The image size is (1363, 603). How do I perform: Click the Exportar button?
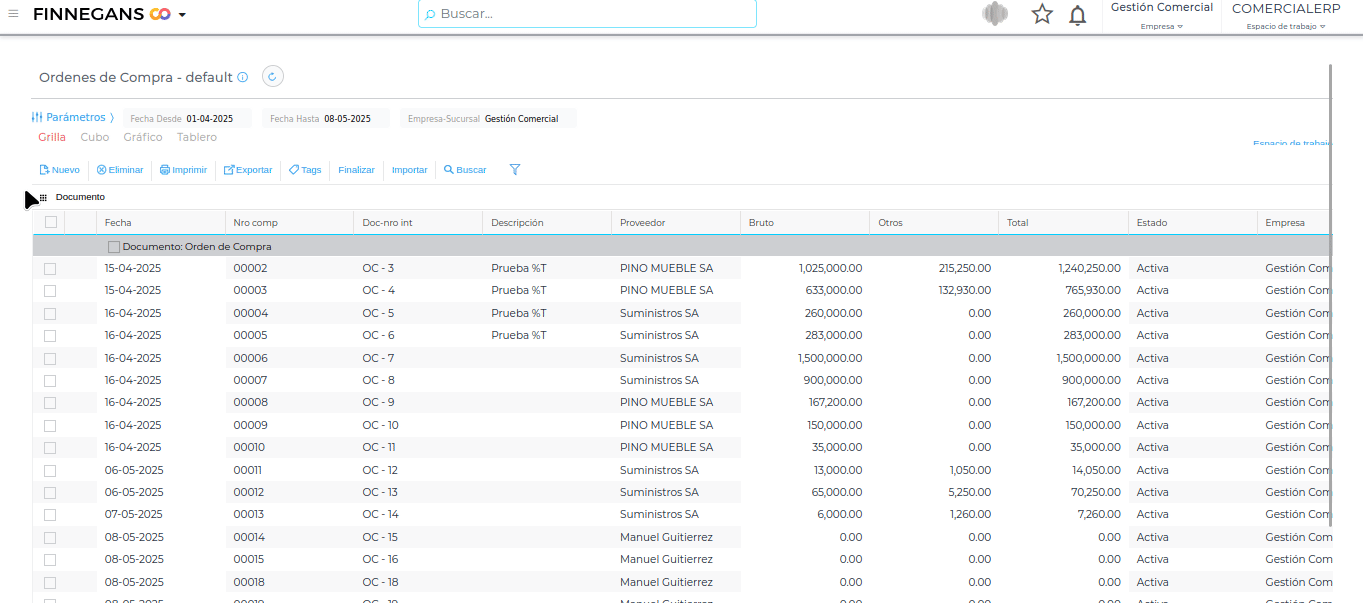(x=247, y=170)
